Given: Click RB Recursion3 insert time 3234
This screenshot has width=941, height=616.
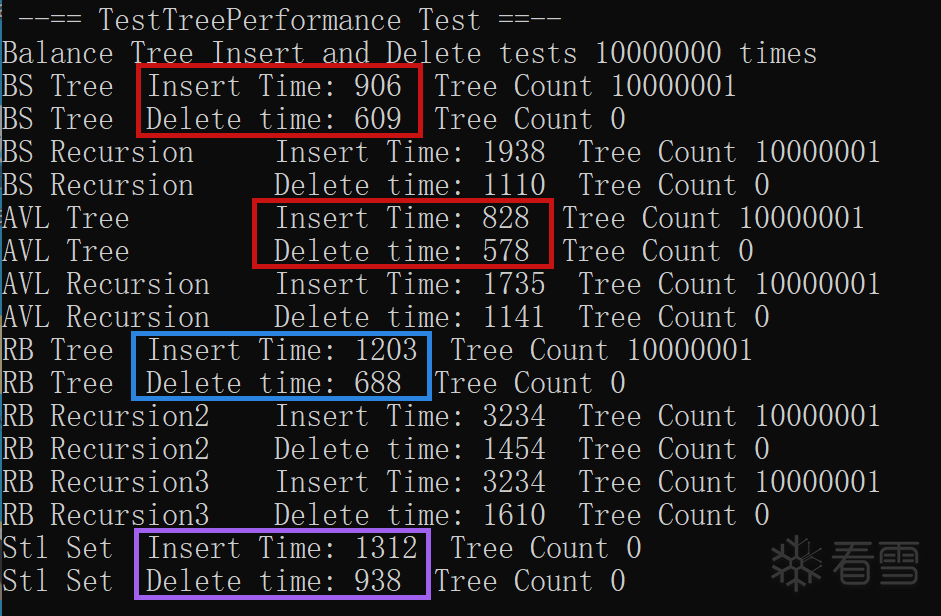Looking at the screenshot, I should 514,482.
